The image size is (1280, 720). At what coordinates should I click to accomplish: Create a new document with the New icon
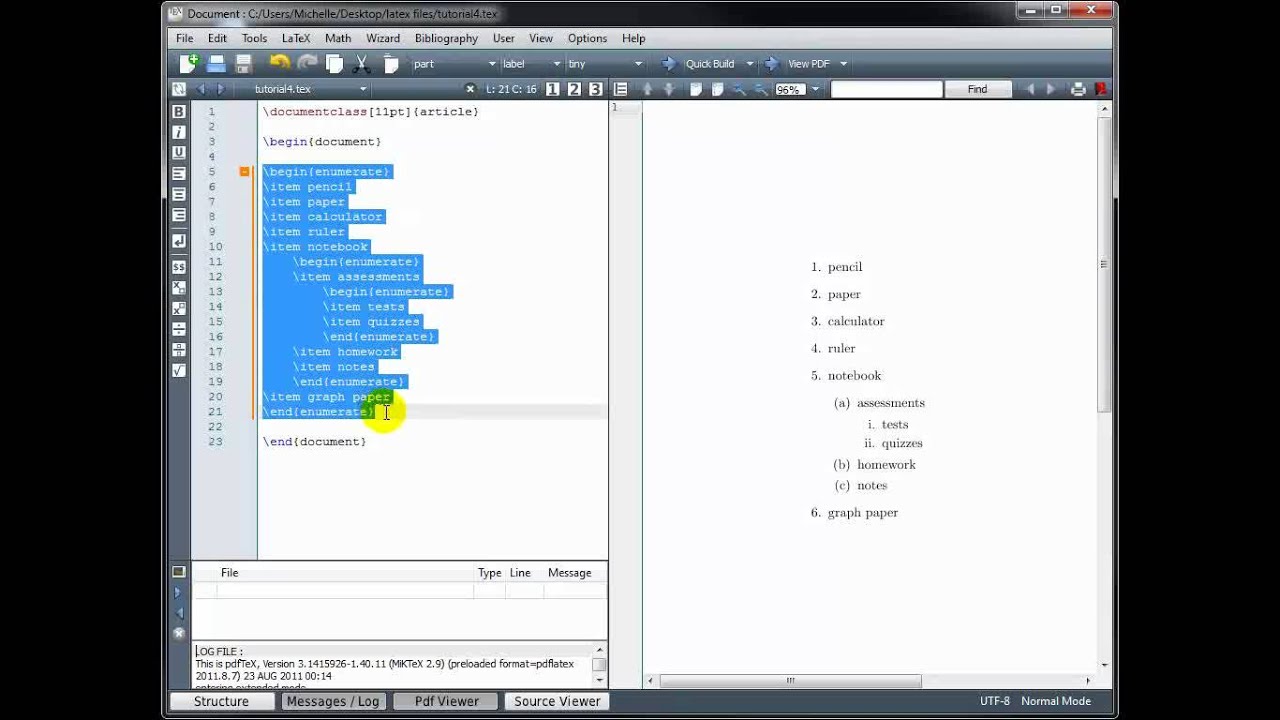point(188,64)
